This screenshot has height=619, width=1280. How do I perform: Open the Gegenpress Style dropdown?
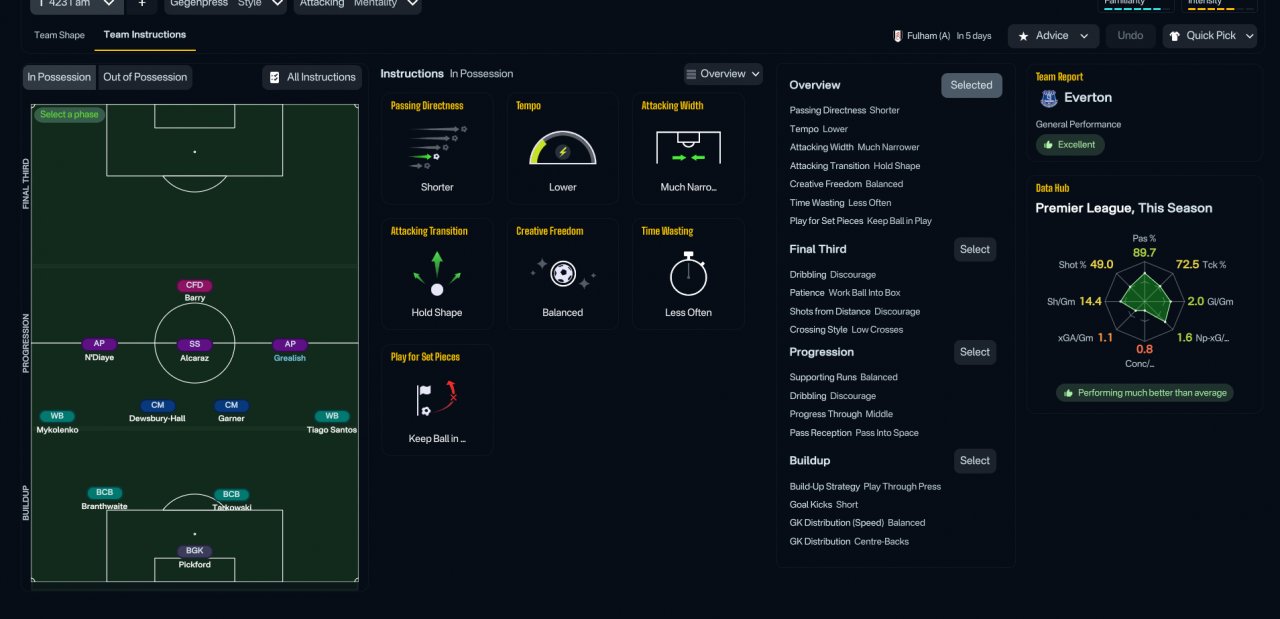pos(225,4)
